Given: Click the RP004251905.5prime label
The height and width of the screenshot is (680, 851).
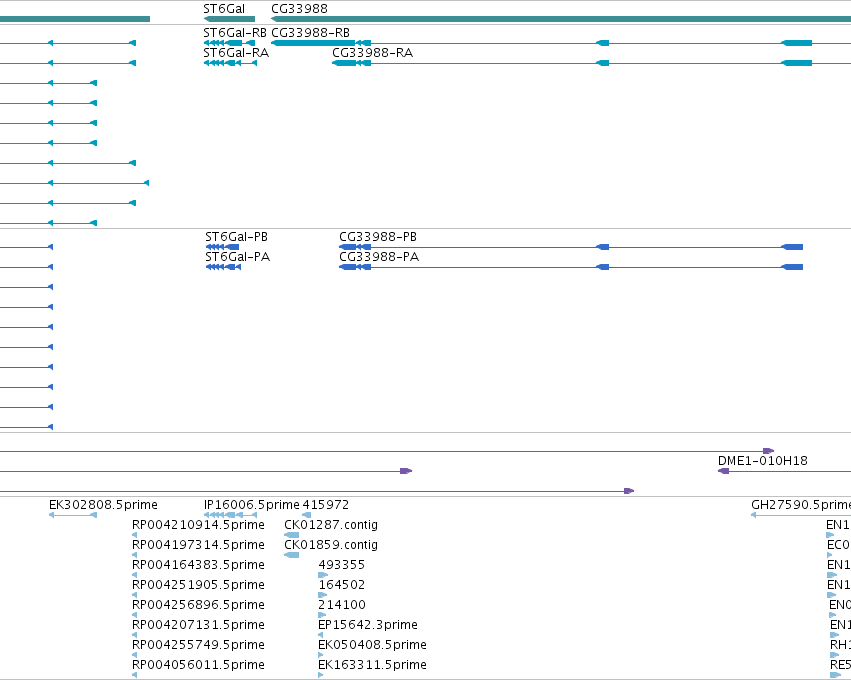Looking at the screenshot, I should pyautogui.click(x=198, y=585).
